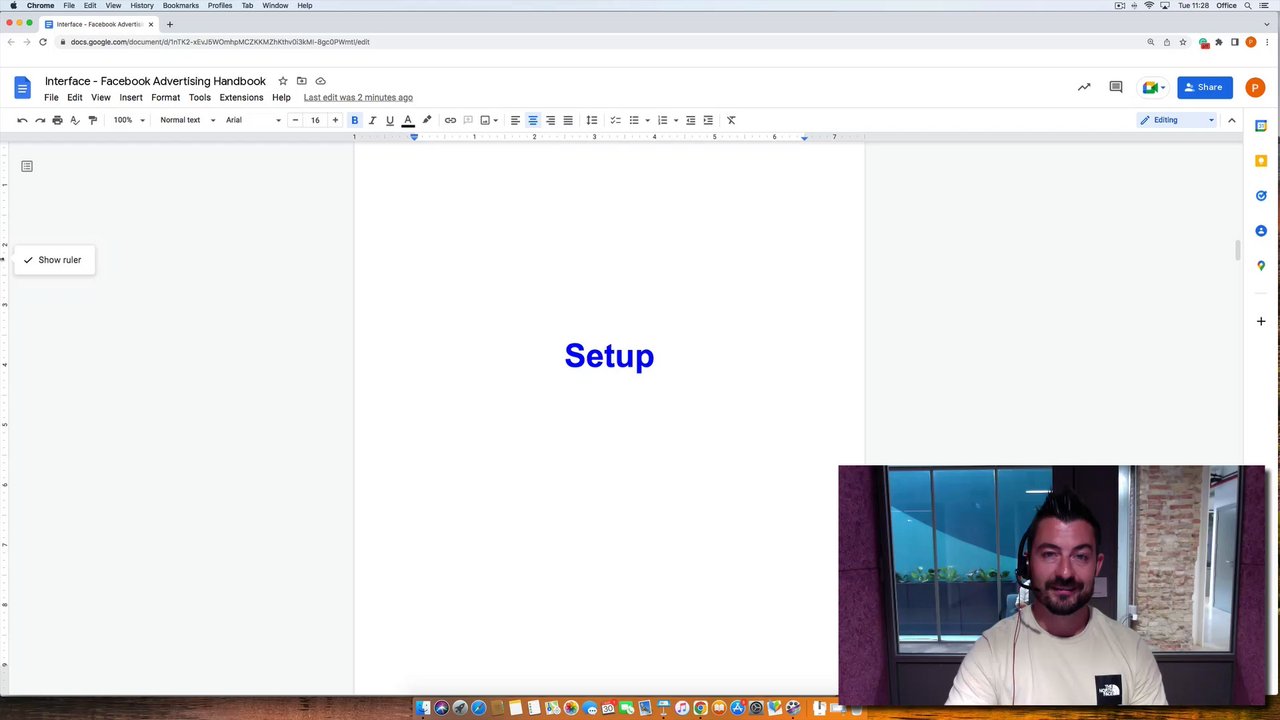The height and width of the screenshot is (720, 1280).
Task: Open the comment history icon
Action: click(x=1116, y=87)
